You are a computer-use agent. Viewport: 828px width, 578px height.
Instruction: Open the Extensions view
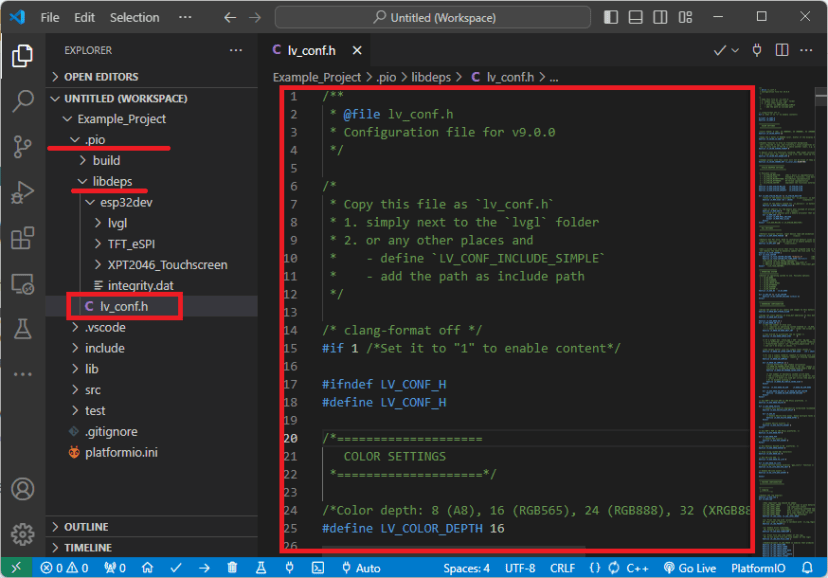(22, 237)
